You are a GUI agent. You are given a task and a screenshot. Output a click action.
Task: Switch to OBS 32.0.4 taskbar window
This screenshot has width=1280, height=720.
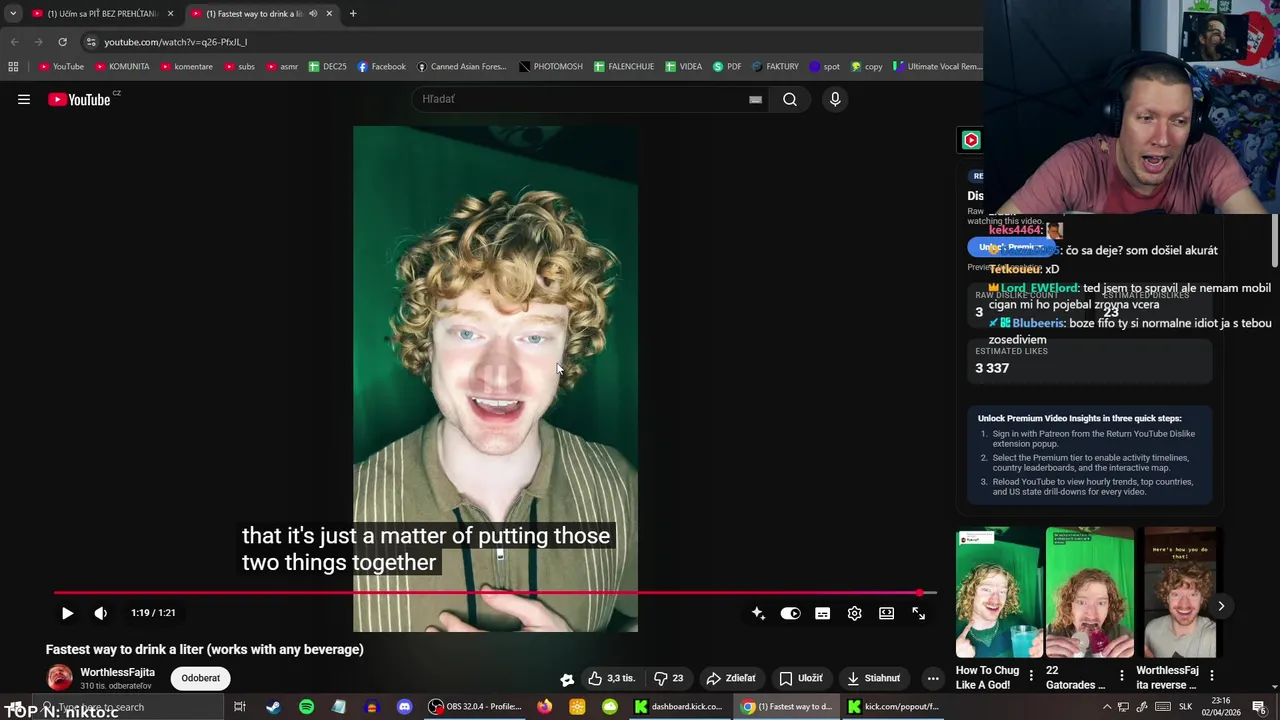476,707
